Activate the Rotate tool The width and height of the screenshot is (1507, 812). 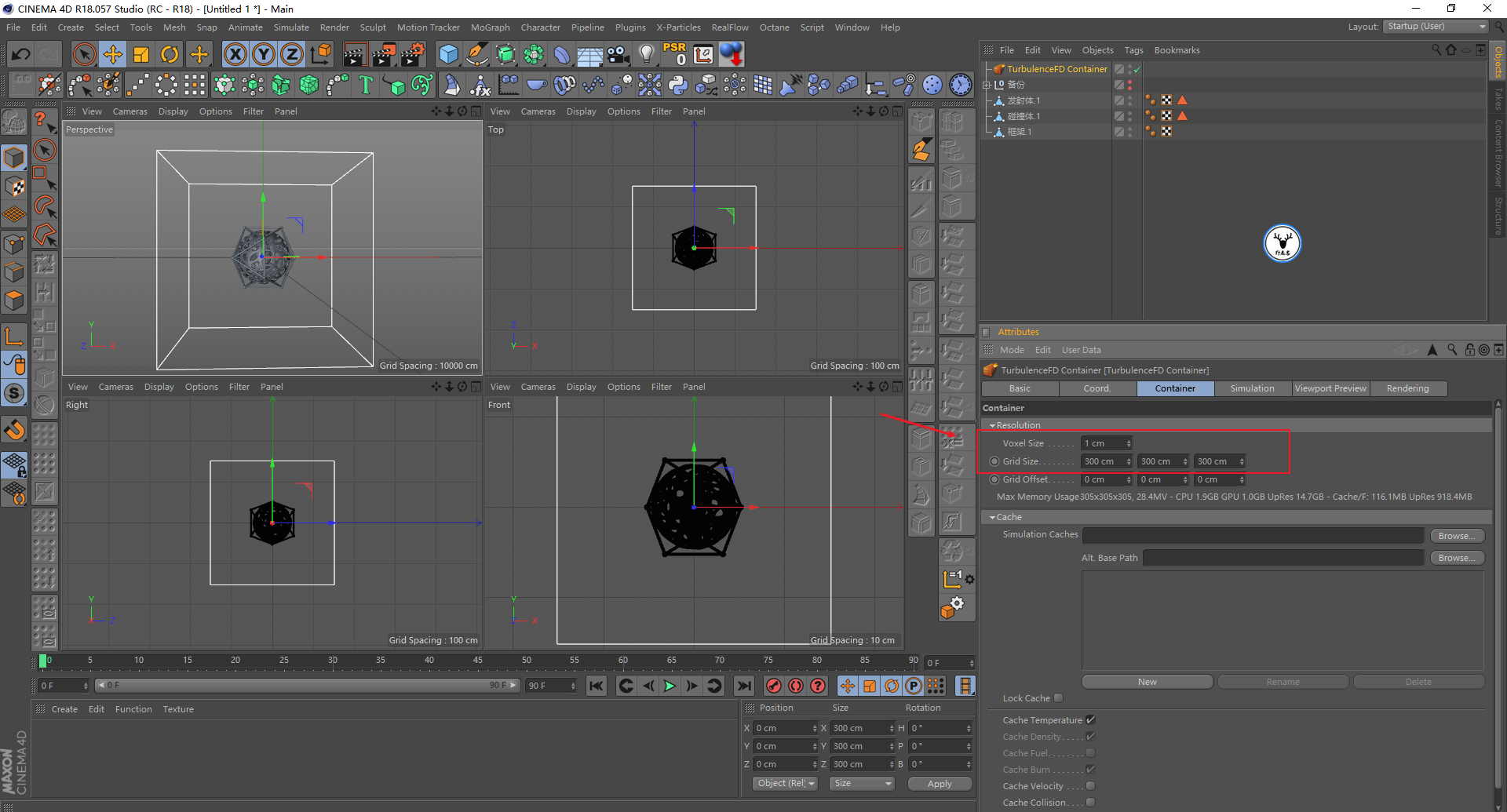pyautogui.click(x=170, y=54)
